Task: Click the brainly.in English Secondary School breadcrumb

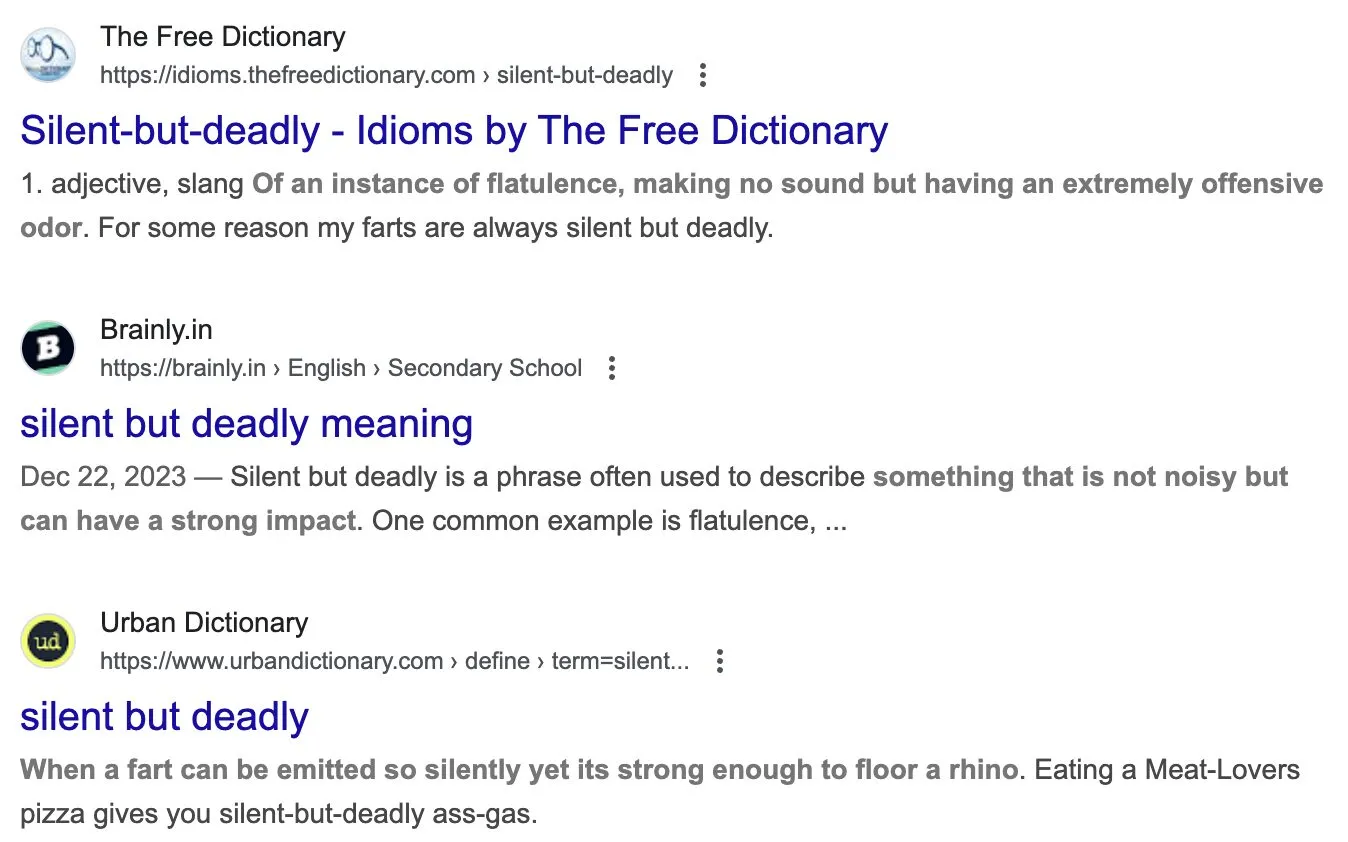Action: (340, 368)
